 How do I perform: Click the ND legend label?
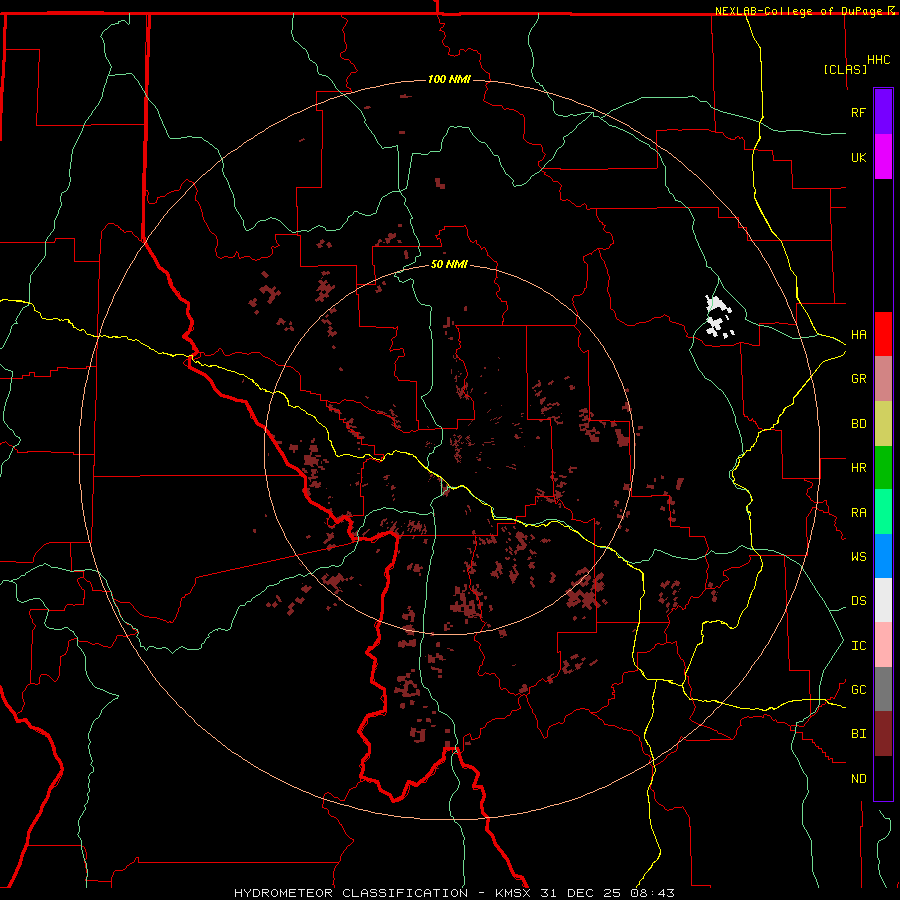click(858, 779)
